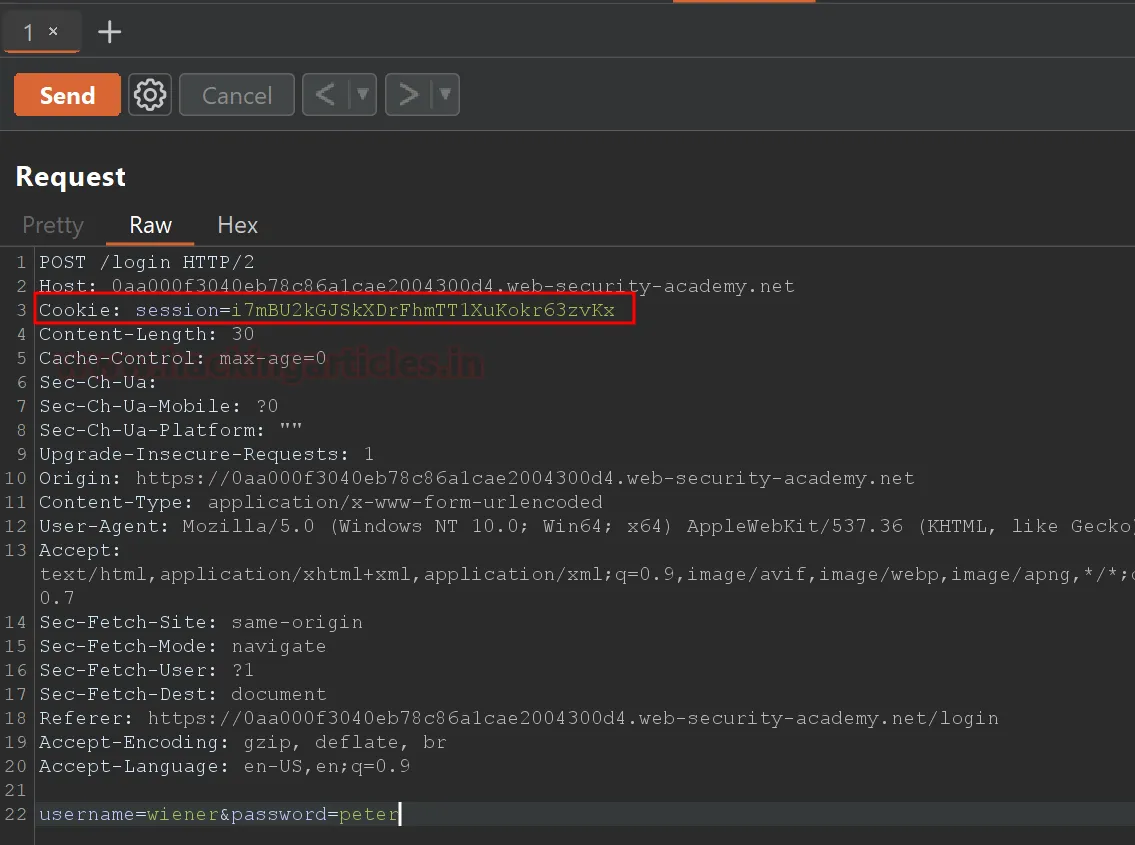The image size is (1135, 845).
Task: Click the username value wiener in body
Action: (182, 814)
